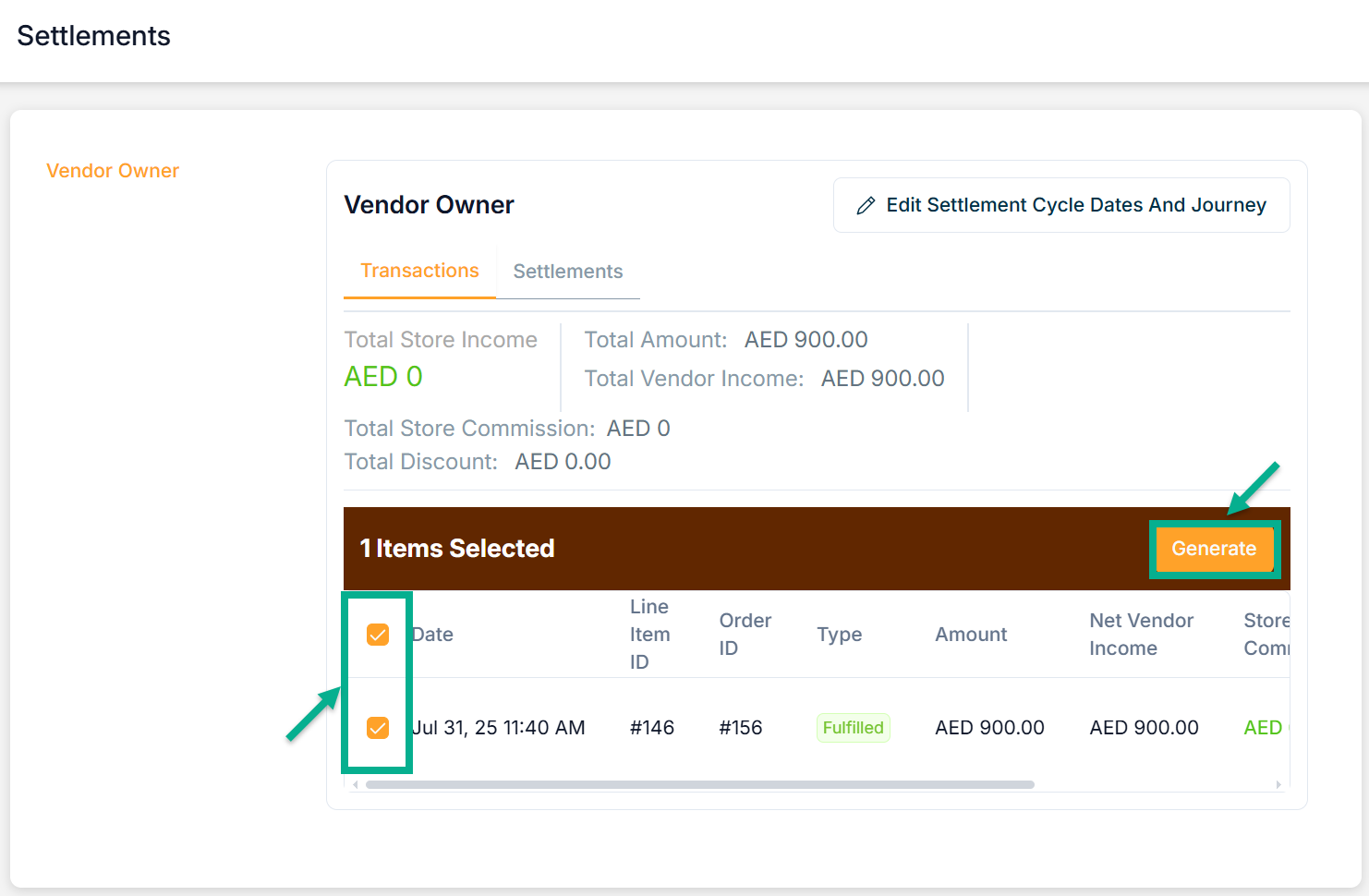Click the Date column header

pyautogui.click(x=433, y=635)
